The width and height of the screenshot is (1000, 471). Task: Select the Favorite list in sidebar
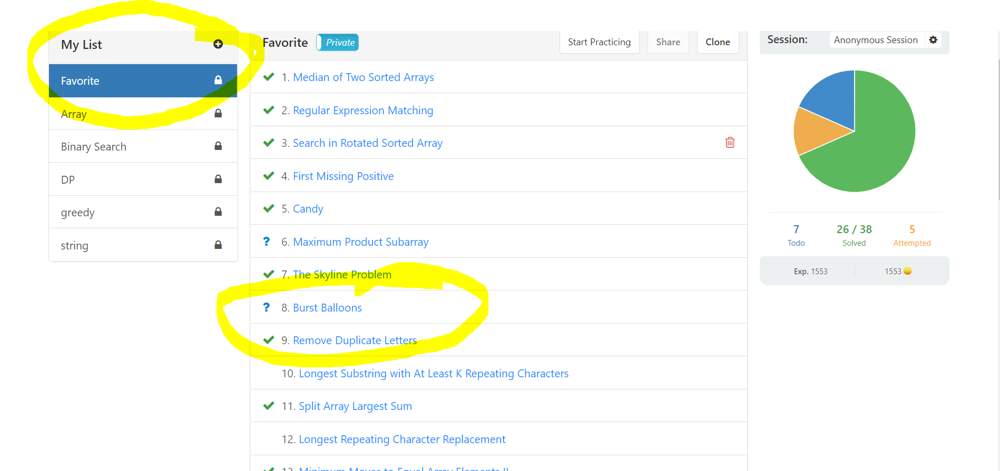click(130, 81)
